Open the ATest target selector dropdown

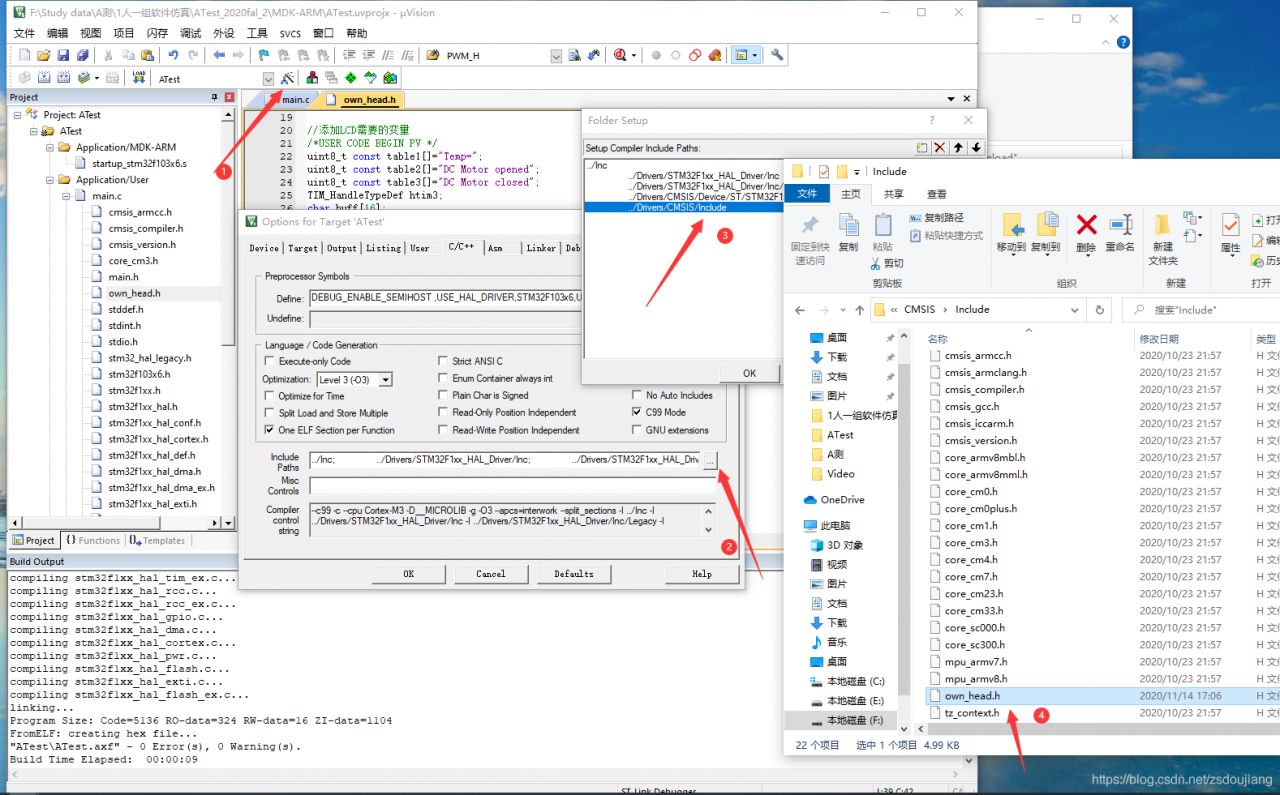268,79
